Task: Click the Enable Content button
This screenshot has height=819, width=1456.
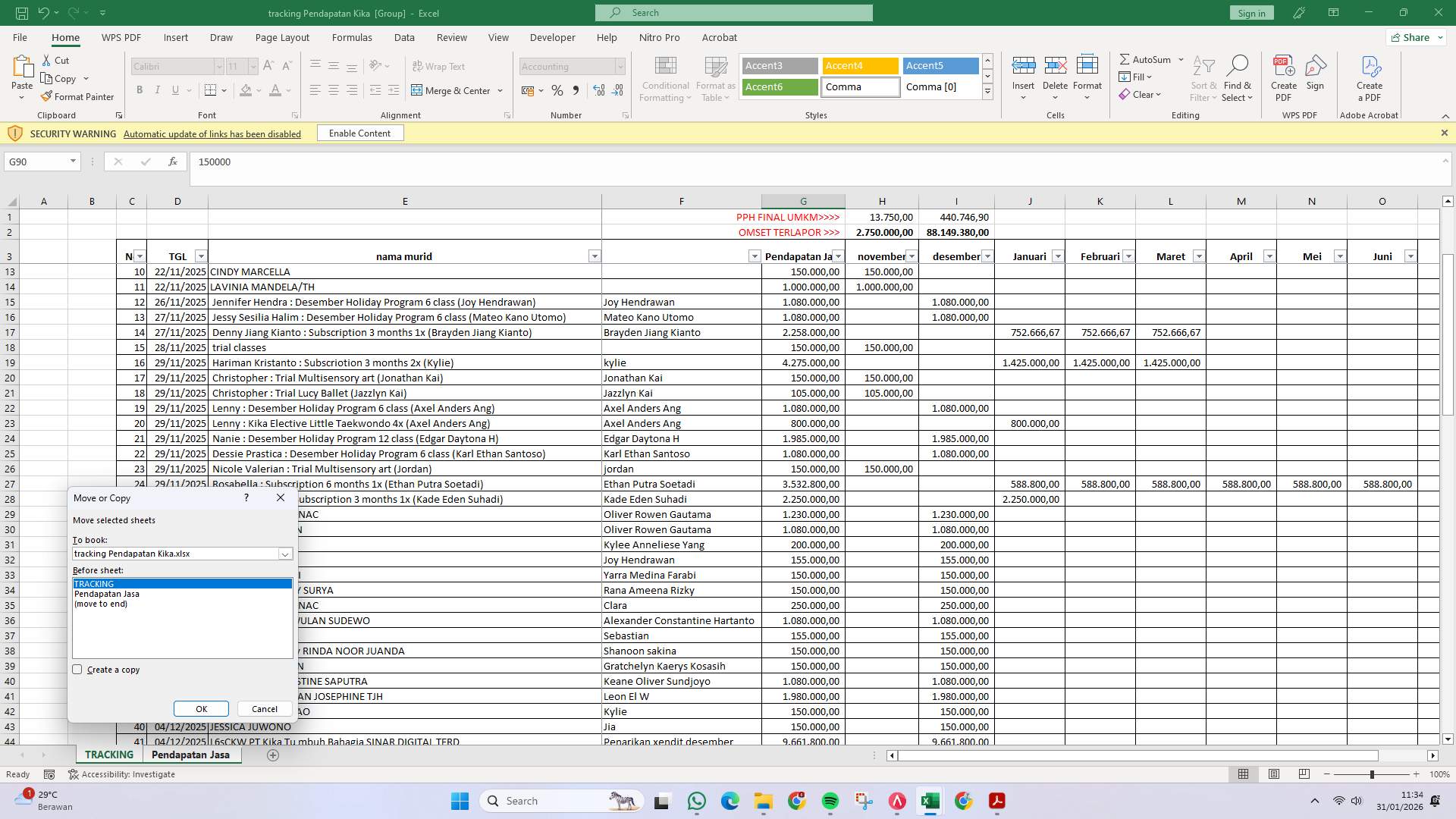Action: coord(359,133)
